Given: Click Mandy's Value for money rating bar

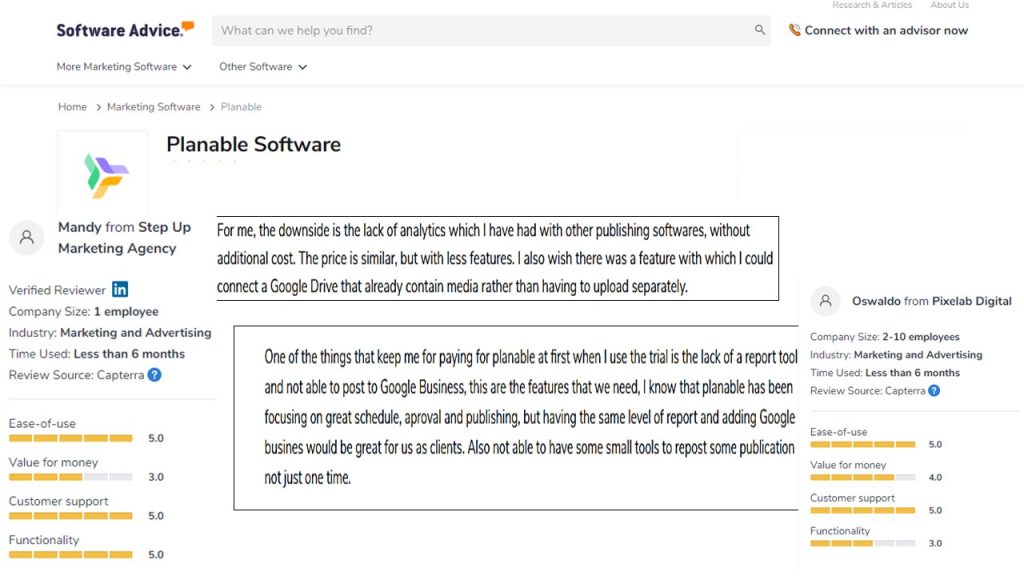Looking at the screenshot, I should coord(71,477).
